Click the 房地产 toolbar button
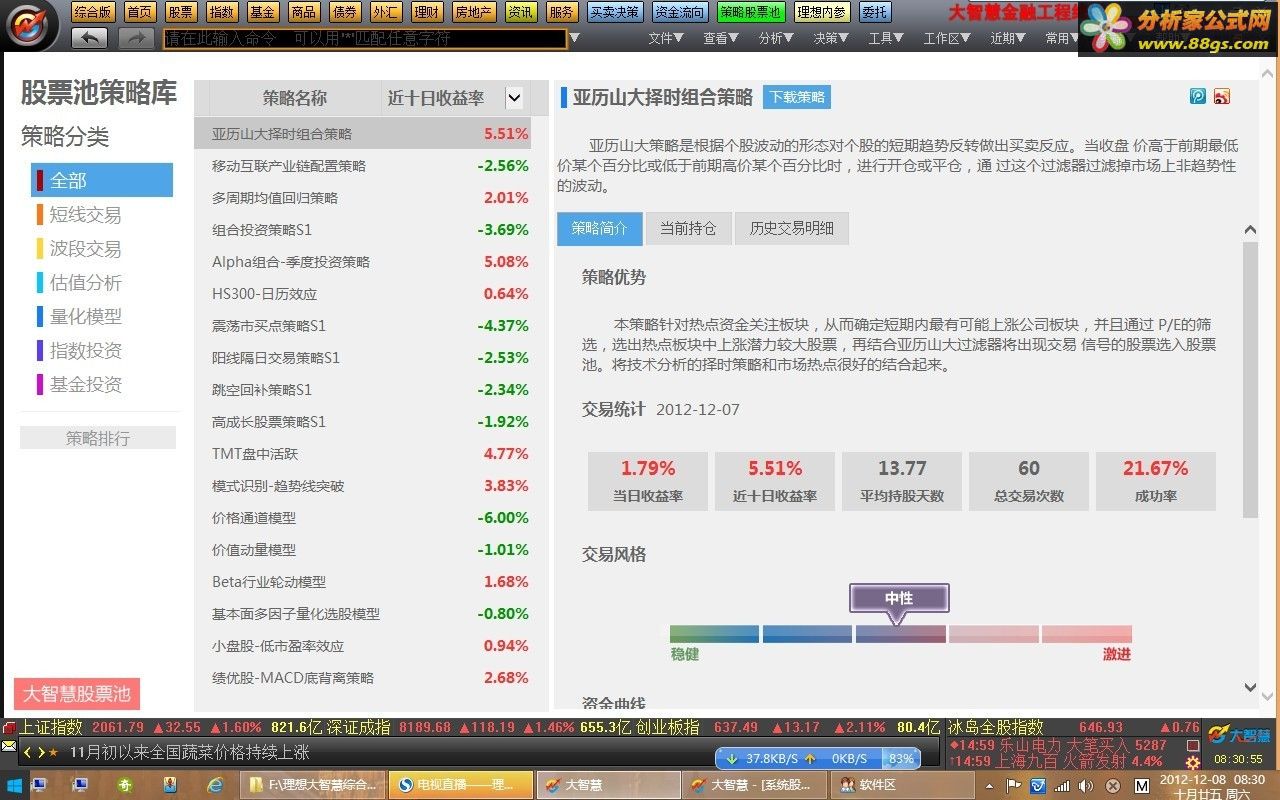This screenshot has width=1280, height=800. pos(473,12)
